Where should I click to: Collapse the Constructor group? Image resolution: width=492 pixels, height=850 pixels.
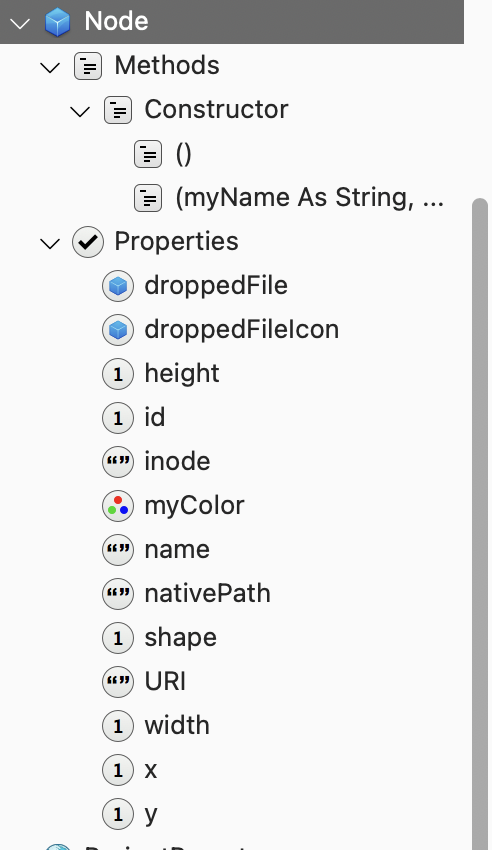tap(80, 112)
